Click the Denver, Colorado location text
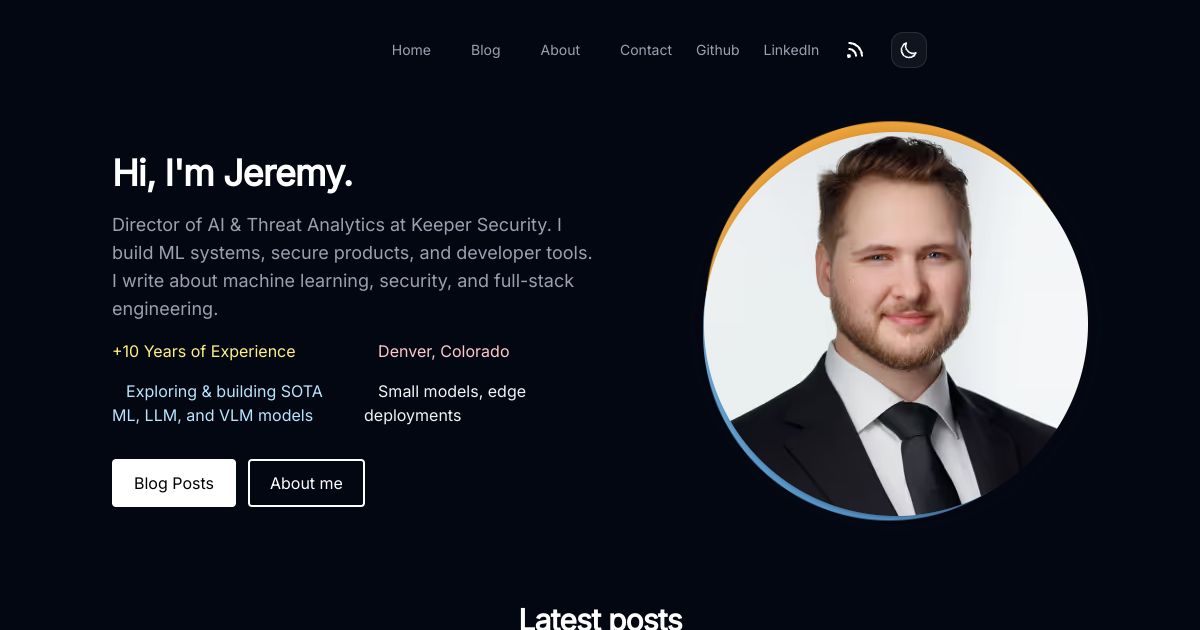The width and height of the screenshot is (1200, 630). click(x=444, y=351)
